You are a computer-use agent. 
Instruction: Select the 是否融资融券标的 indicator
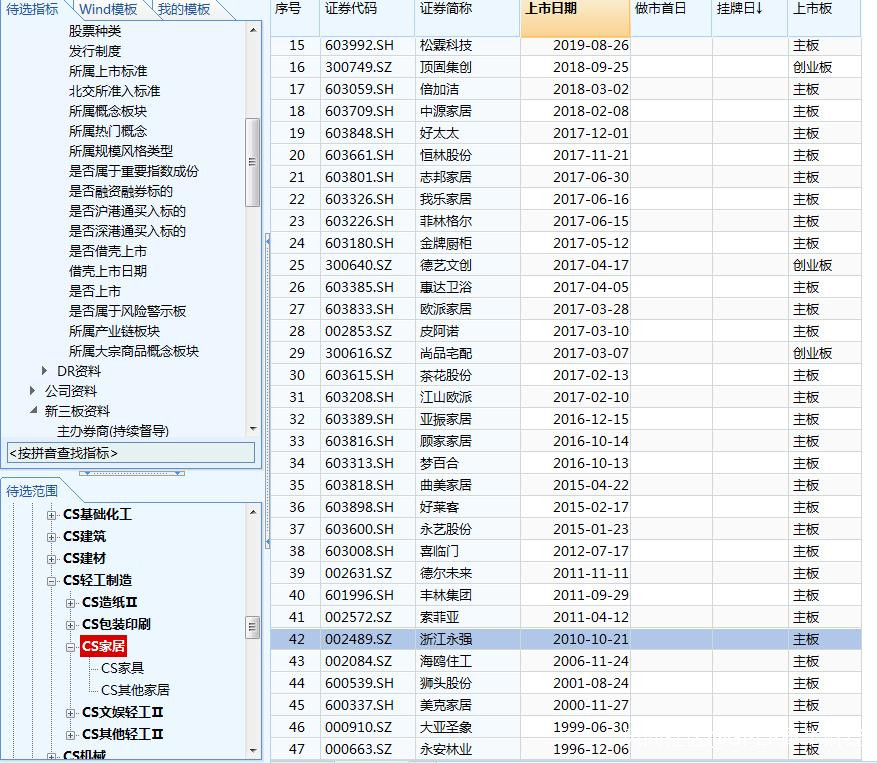click(x=121, y=191)
